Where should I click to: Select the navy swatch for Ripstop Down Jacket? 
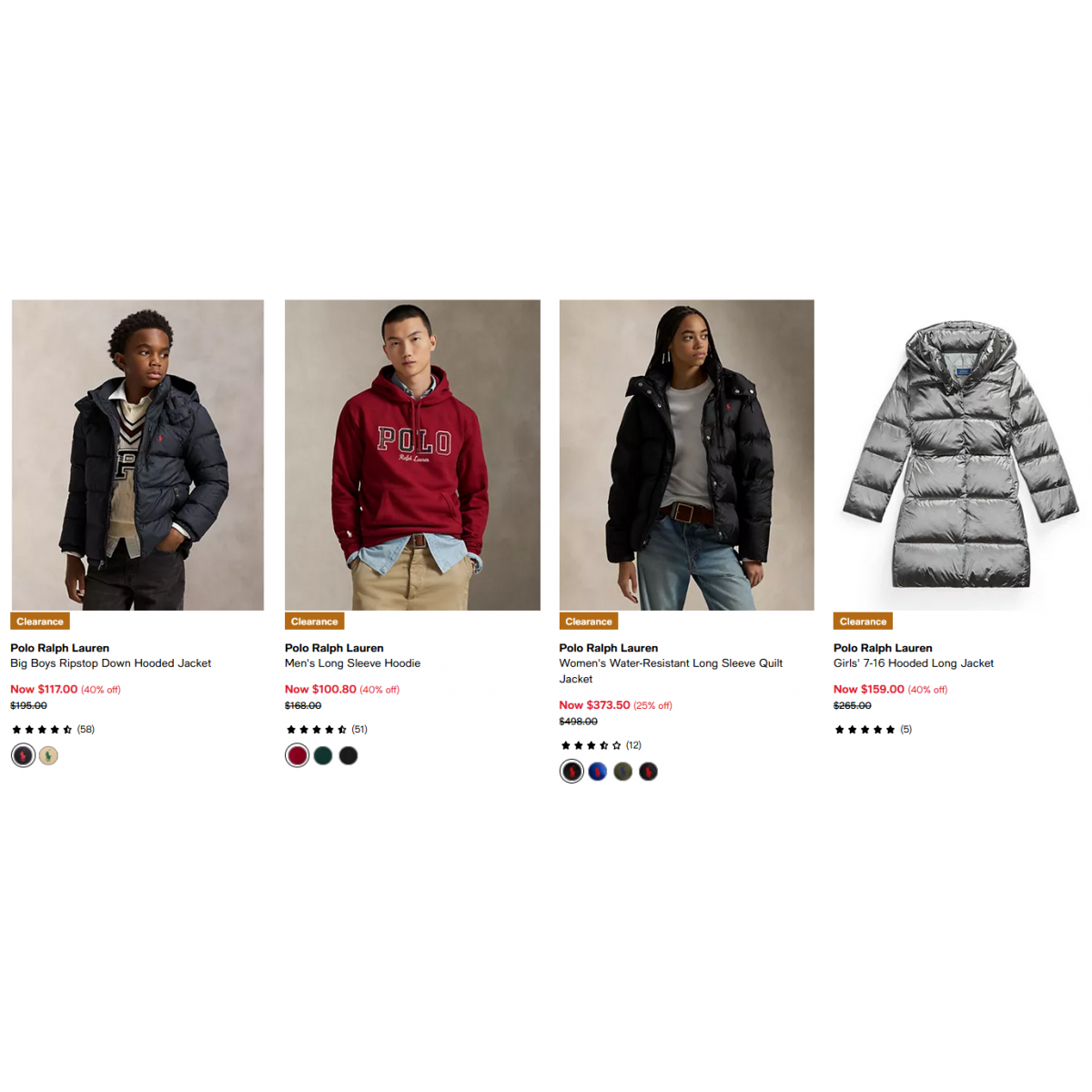pyautogui.click(x=23, y=755)
